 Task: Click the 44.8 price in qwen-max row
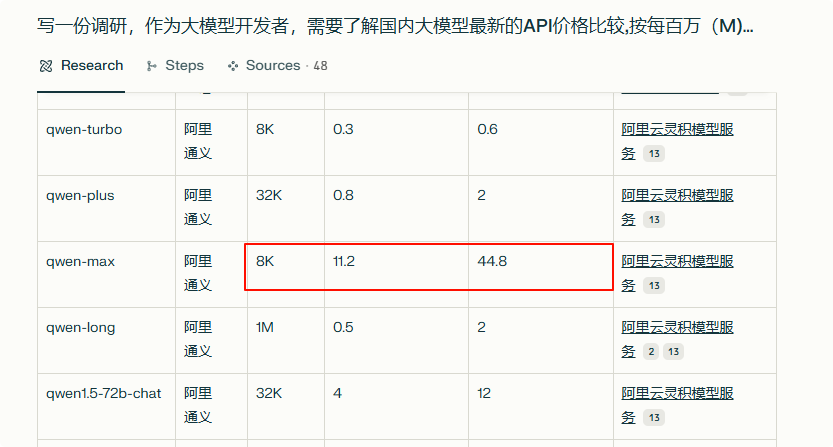pyautogui.click(x=492, y=262)
